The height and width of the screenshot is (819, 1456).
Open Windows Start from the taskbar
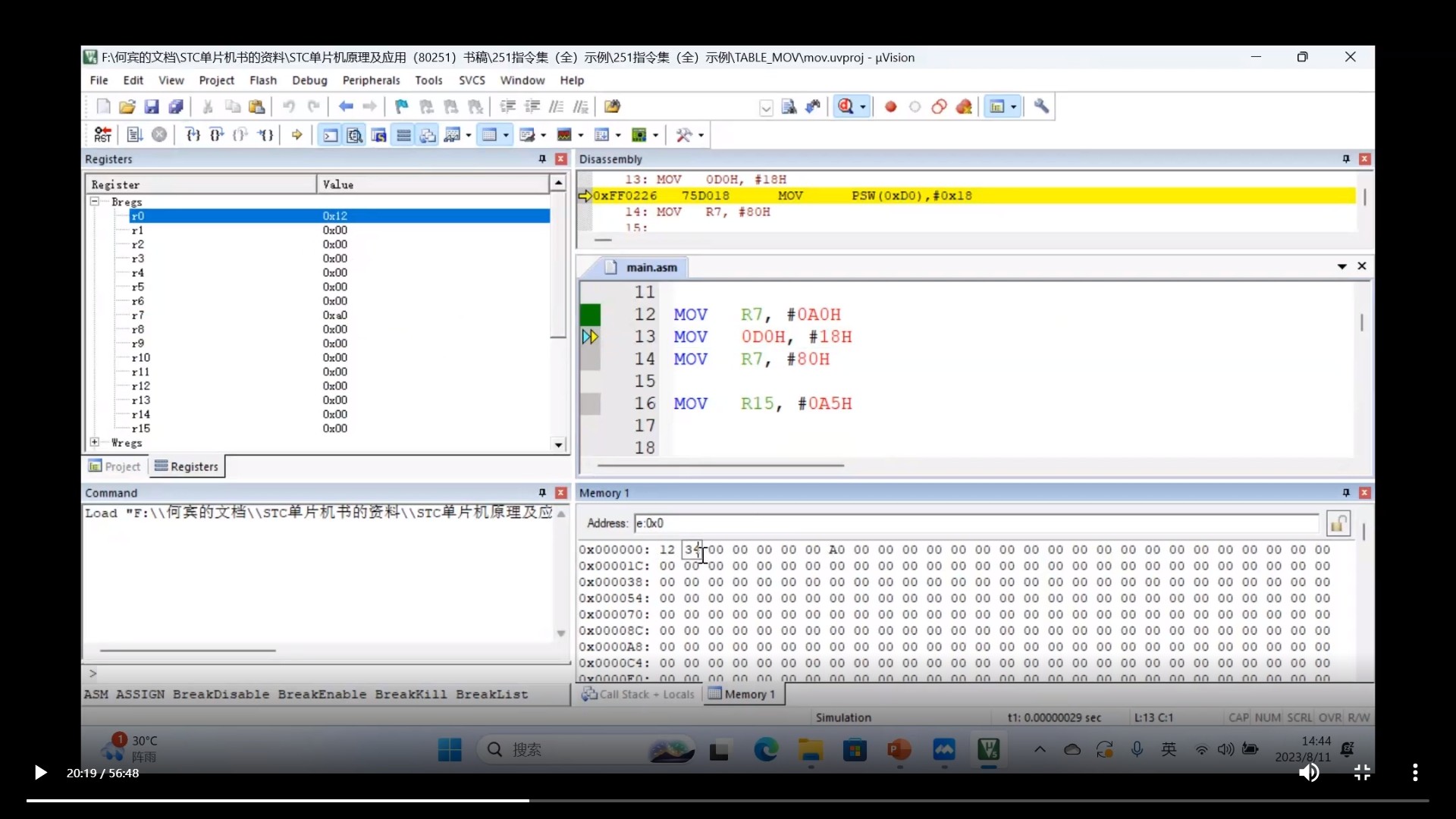(450, 750)
